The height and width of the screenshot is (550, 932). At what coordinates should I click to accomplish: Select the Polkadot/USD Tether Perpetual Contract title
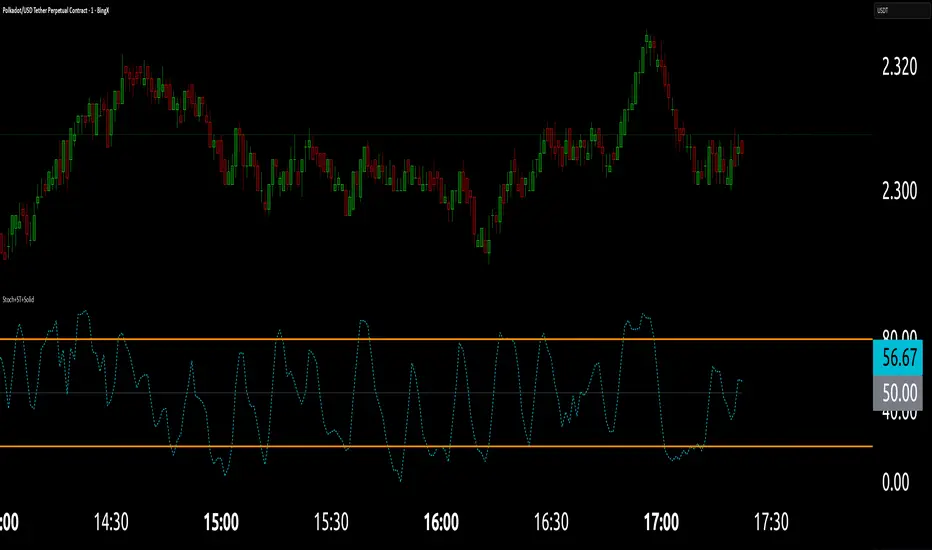[x=56, y=11]
